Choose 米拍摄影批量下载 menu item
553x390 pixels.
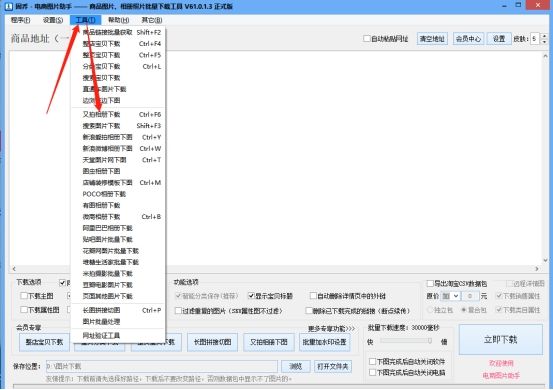pos(118,273)
